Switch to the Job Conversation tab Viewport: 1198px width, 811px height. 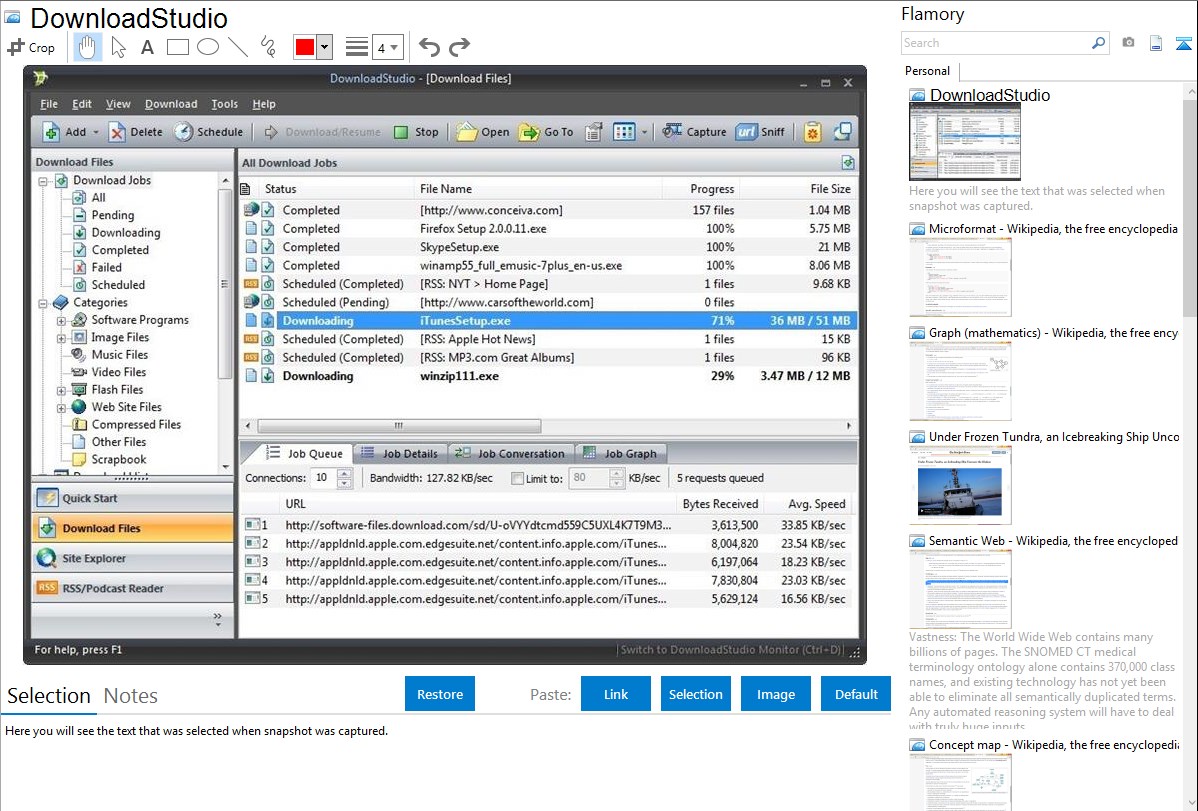(x=510, y=453)
